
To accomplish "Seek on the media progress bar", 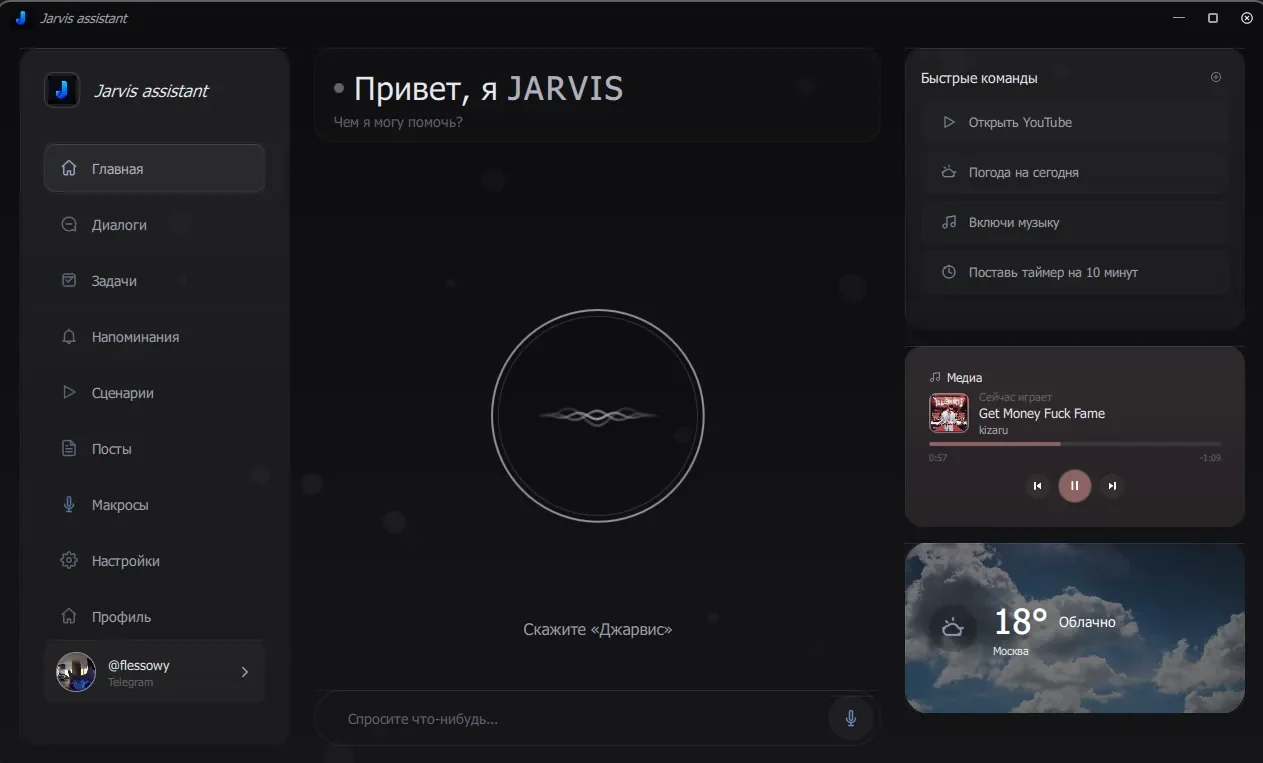I will click(x=1075, y=443).
